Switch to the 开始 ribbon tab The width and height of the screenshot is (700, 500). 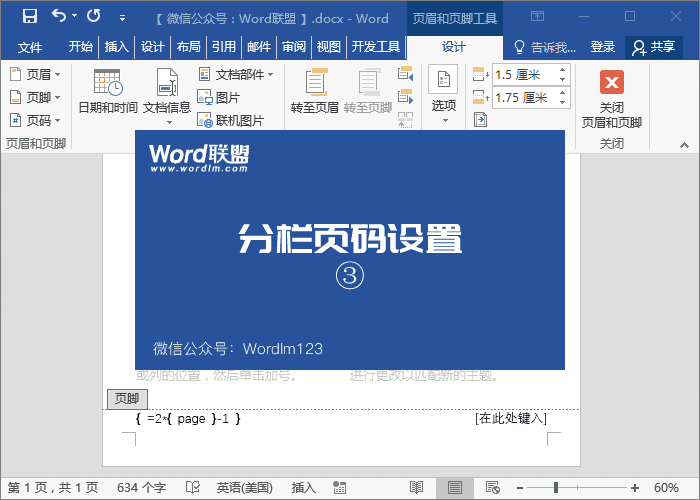(81, 46)
